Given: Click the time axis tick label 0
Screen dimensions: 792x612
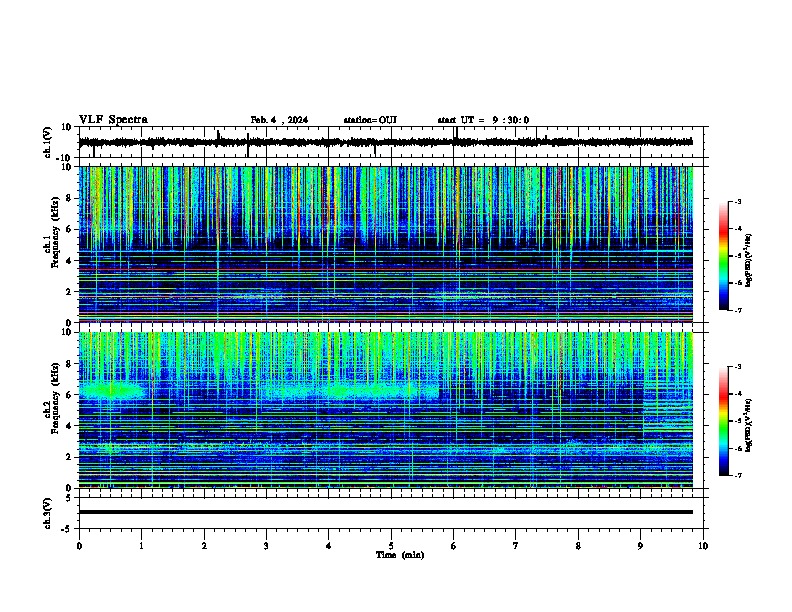Looking at the screenshot, I should 79,546.
